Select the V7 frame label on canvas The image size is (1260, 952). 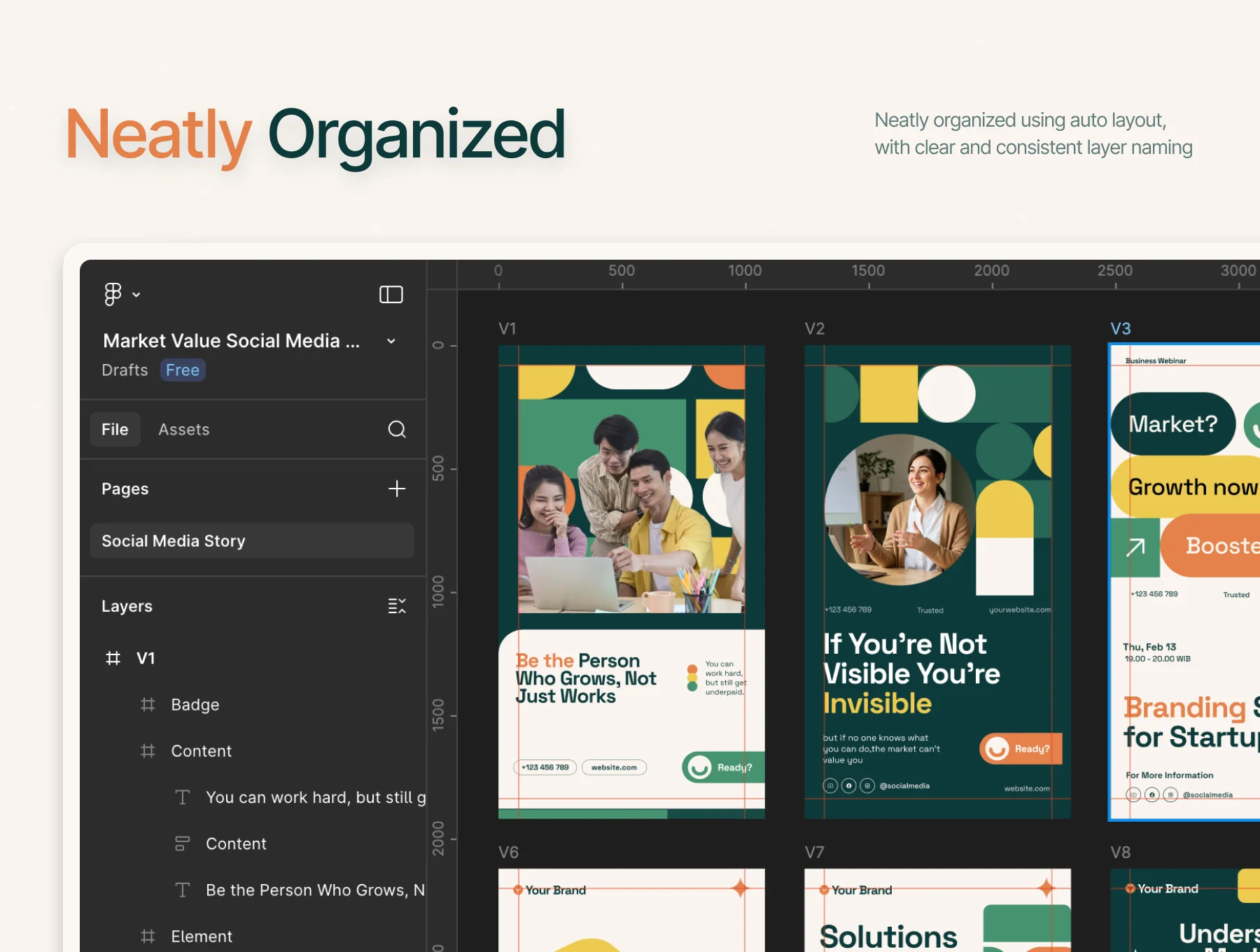pos(815,852)
